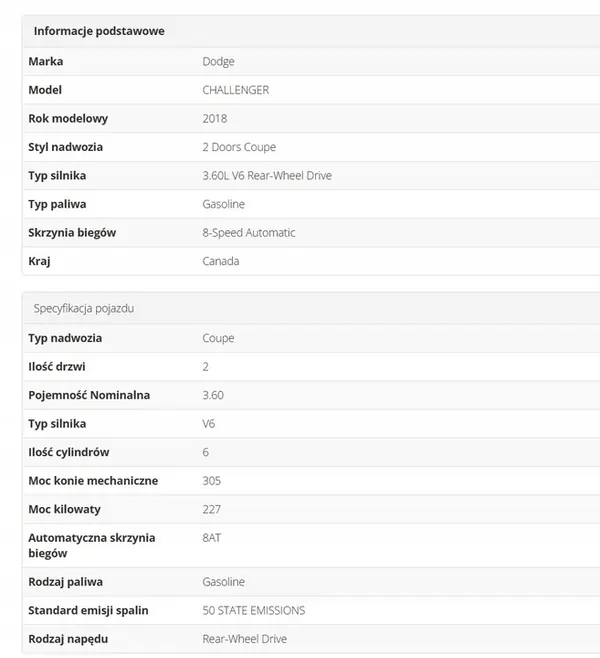This screenshot has height=658, width=600.
Task: Click the Pojemność Nominalna label
Action: tap(89, 395)
